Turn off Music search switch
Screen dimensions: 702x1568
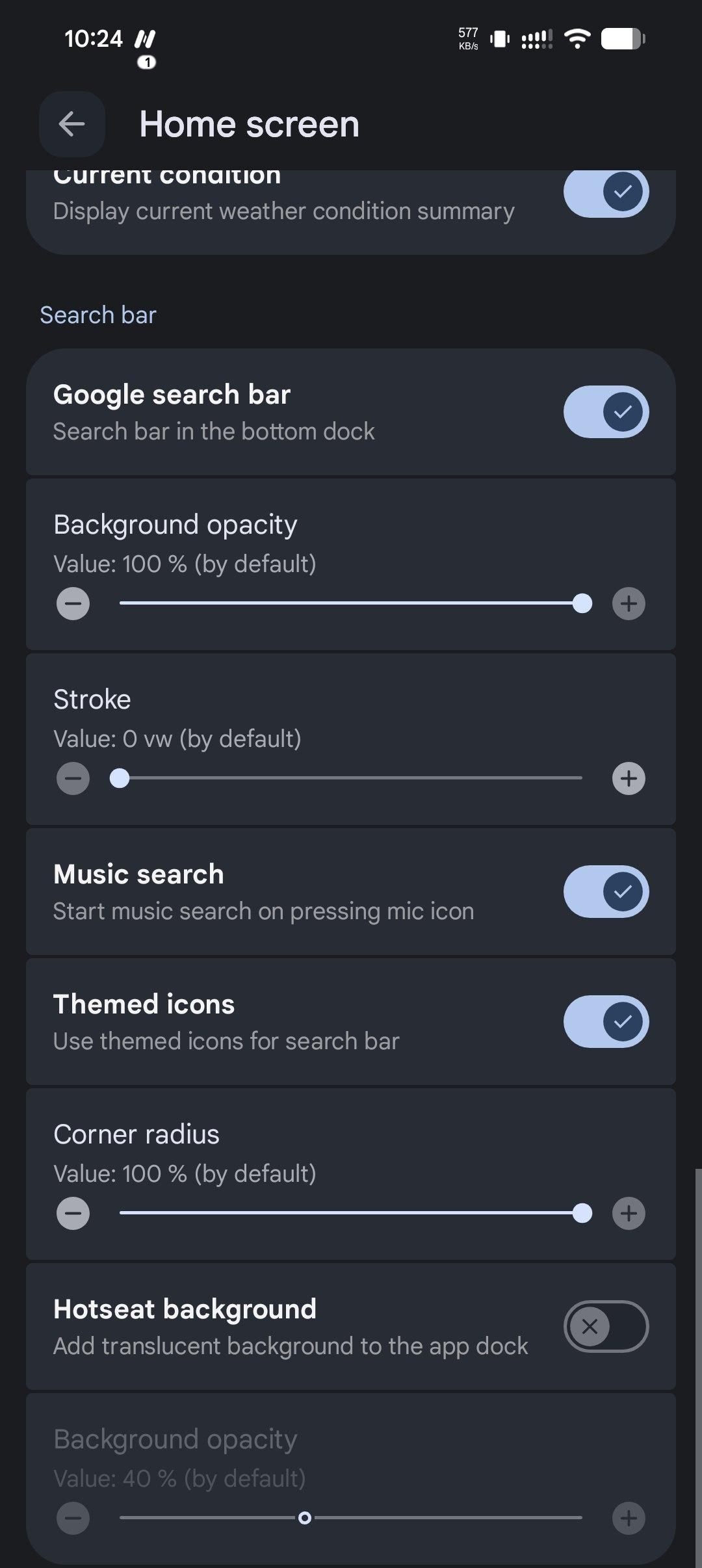pyautogui.click(x=606, y=892)
